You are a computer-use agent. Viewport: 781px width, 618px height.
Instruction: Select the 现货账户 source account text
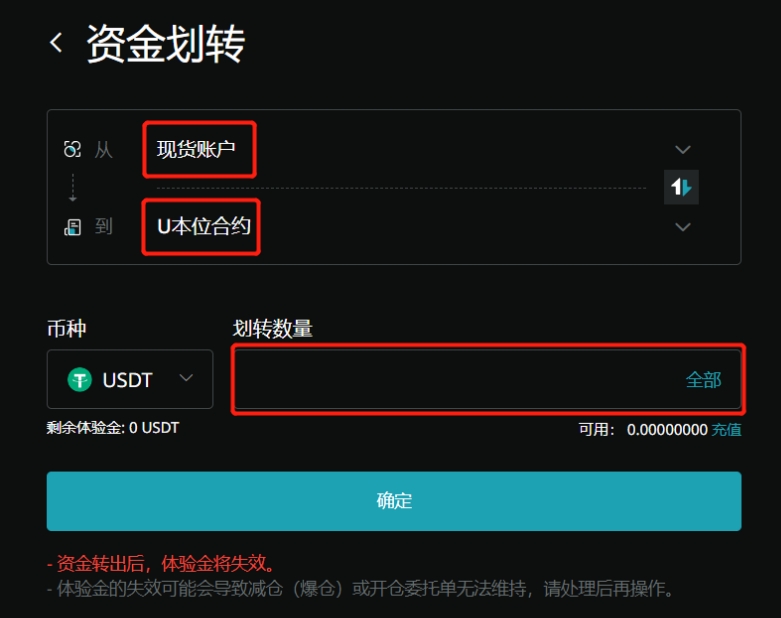pyautogui.click(x=196, y=149)
